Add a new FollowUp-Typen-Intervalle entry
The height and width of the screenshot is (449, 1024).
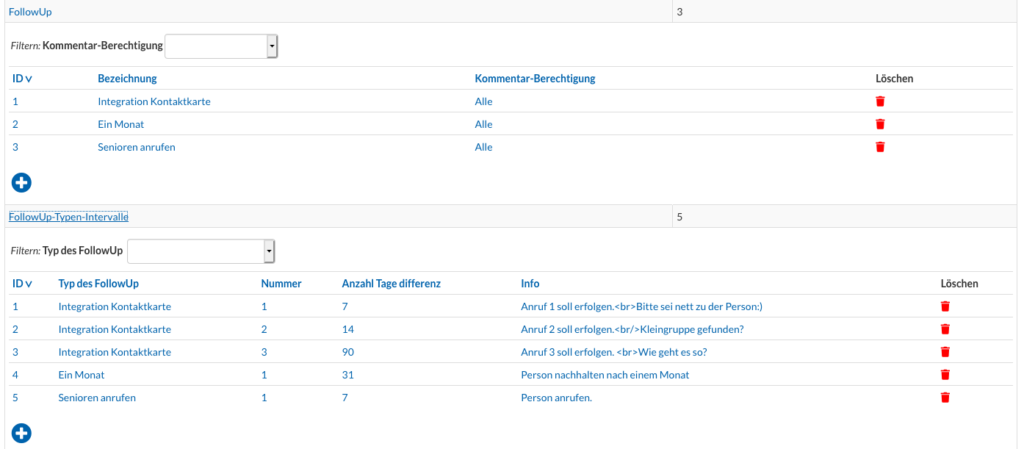(22, 433)
